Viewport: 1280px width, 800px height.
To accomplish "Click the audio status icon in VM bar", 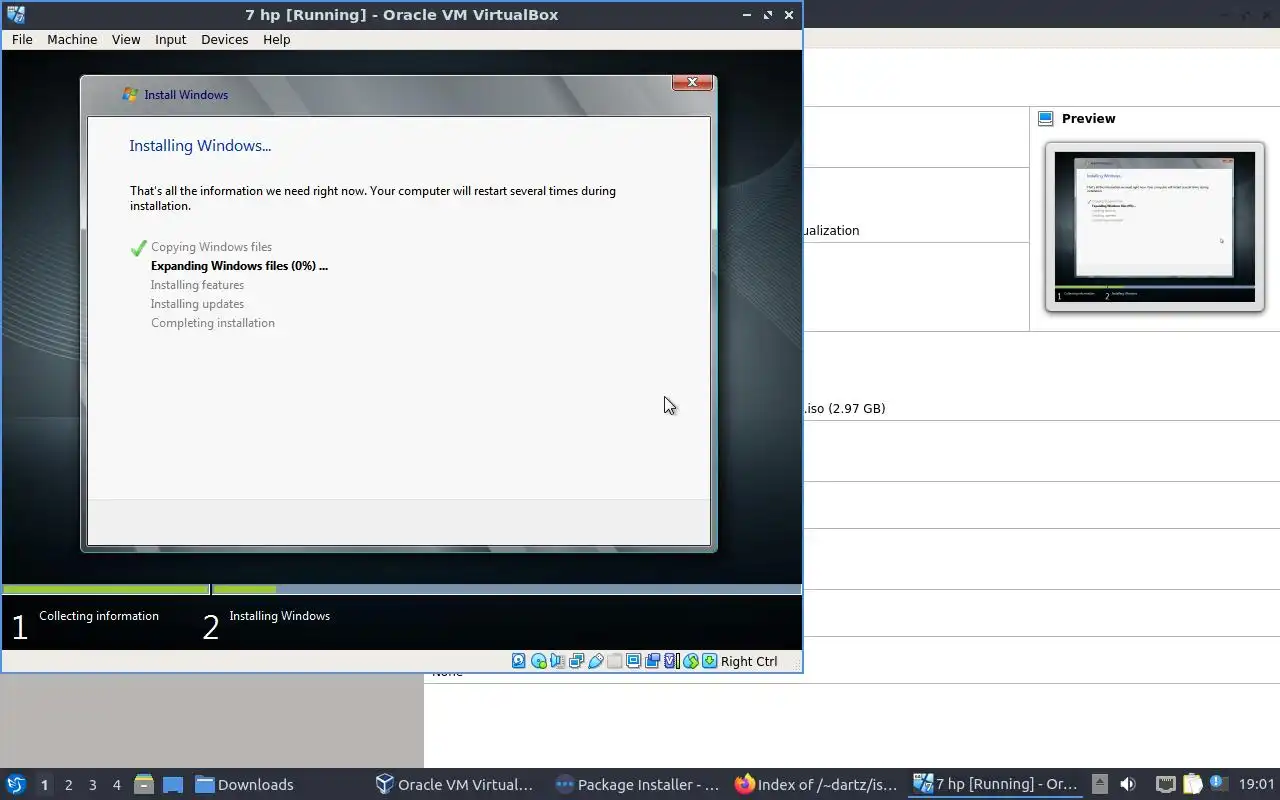I will click(x=557, y=661).
